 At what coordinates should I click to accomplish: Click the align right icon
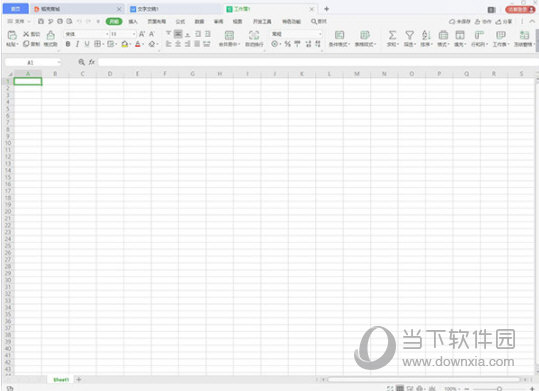188,44
